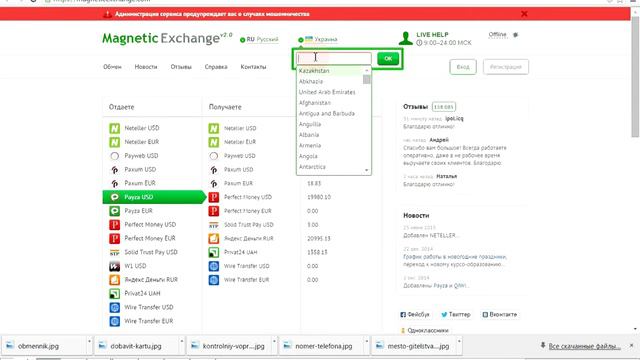Viewport: 640px width, 360px height.
Task: Open the Обмен menu item
Action: tap(112, 67)
